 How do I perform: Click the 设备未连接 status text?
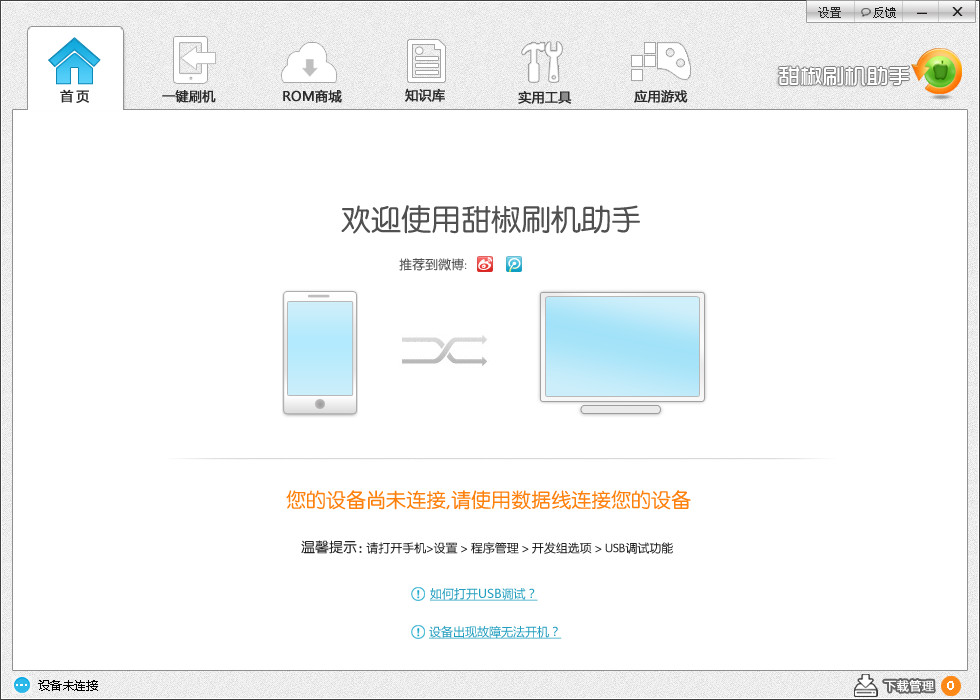coord(68,686)
